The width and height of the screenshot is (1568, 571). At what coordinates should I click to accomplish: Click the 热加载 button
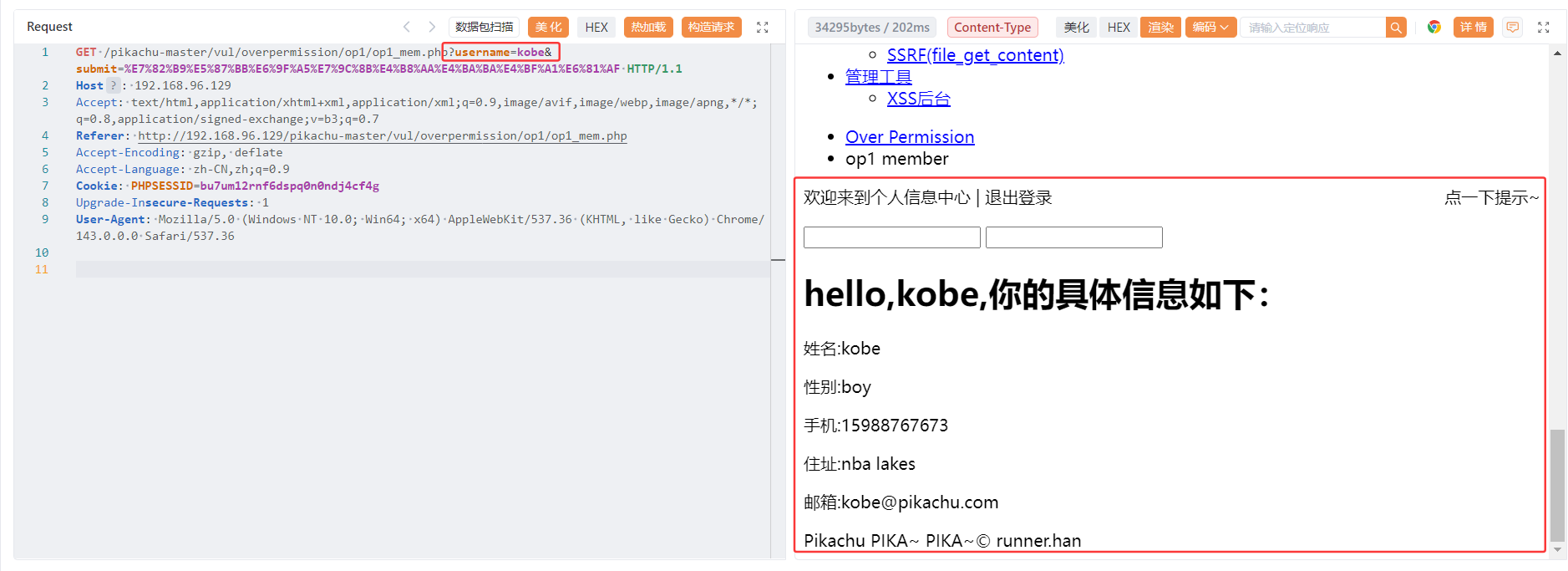[x=648, y=27]
